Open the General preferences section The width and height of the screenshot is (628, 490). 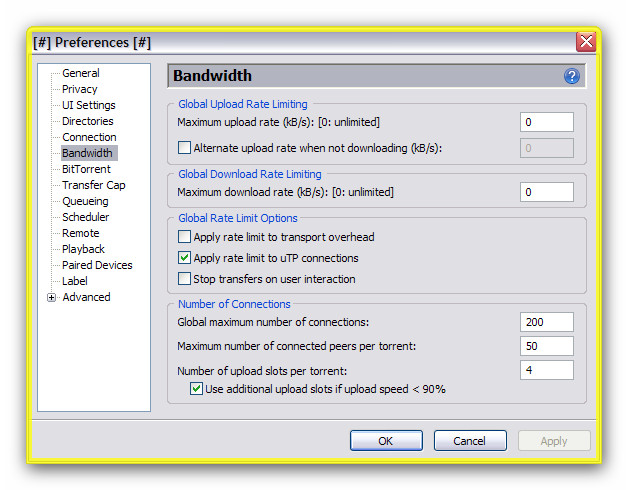[80, 73]
